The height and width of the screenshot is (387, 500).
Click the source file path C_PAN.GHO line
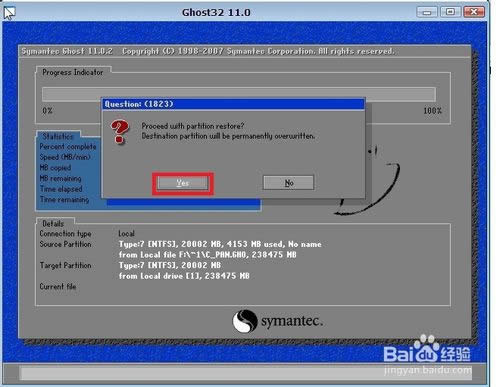click(x=207, y=255)
